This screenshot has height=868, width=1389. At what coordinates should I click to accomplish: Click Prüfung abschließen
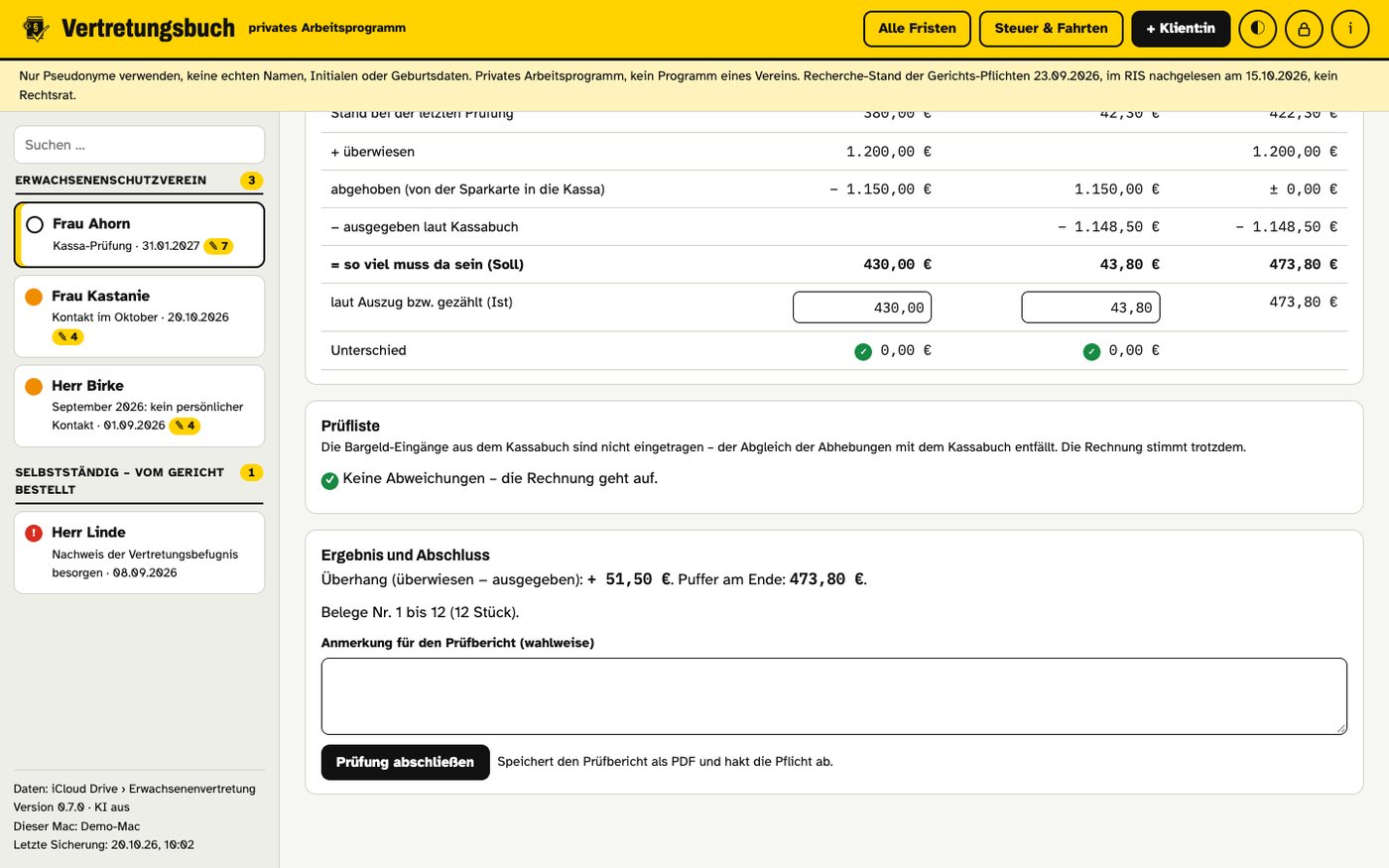[406, 762]
